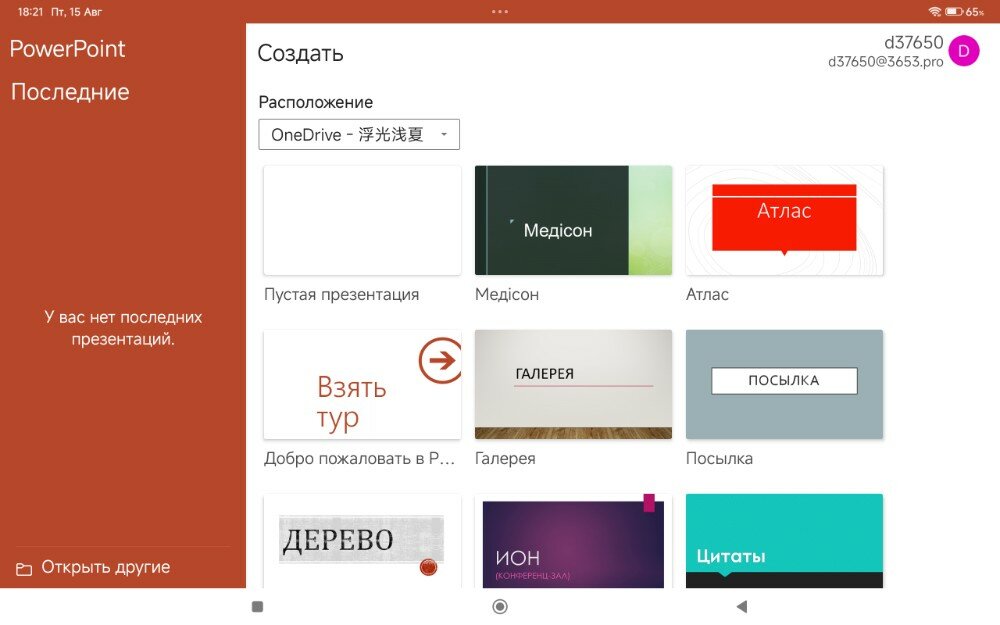Click the PowerPoint title in sidebar
Screen dimensions: 1000x625
tap(68, 49)
